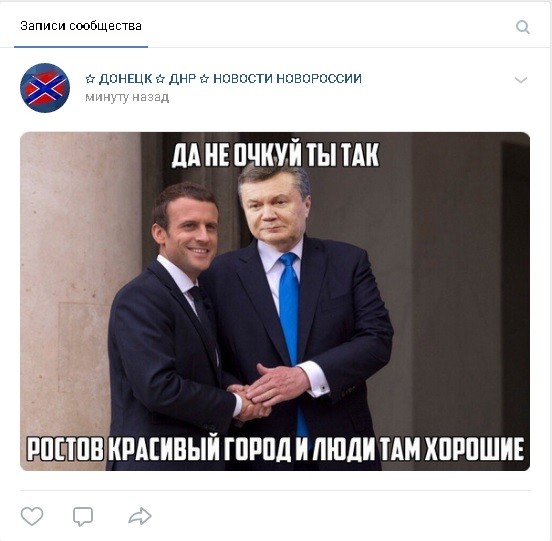Viewport: 552px width, 541px height.
Task: Like the post with the heart icon
Action: pos(32,516)
